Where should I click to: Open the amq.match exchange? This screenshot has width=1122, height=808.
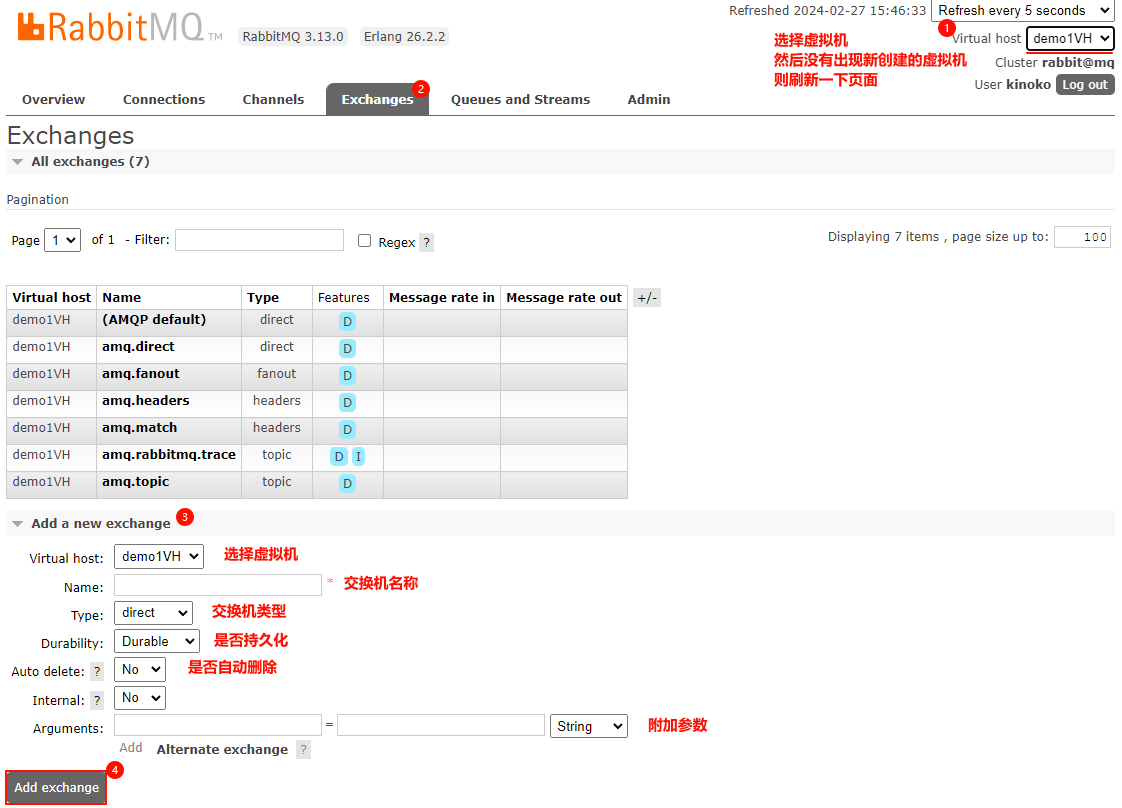(x=140, y=428)
